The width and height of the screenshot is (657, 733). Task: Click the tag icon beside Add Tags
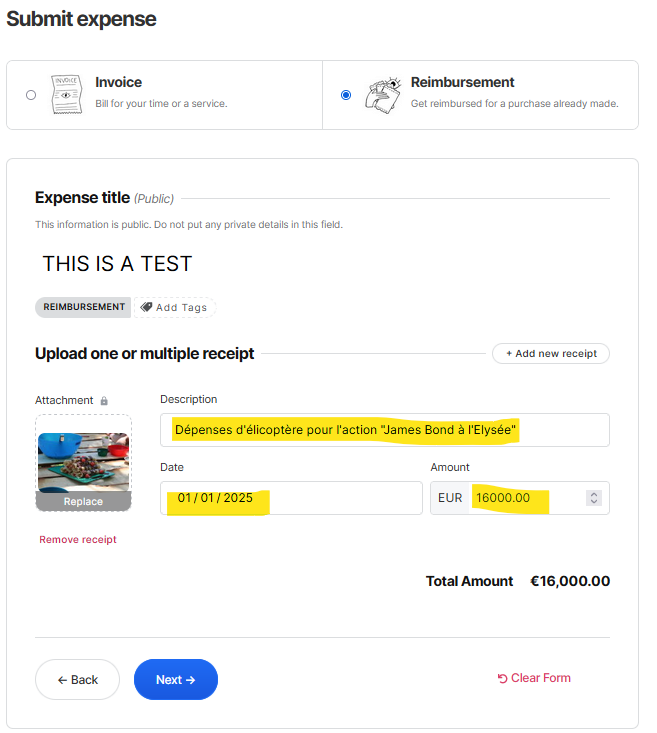click(x=146, y=307)
